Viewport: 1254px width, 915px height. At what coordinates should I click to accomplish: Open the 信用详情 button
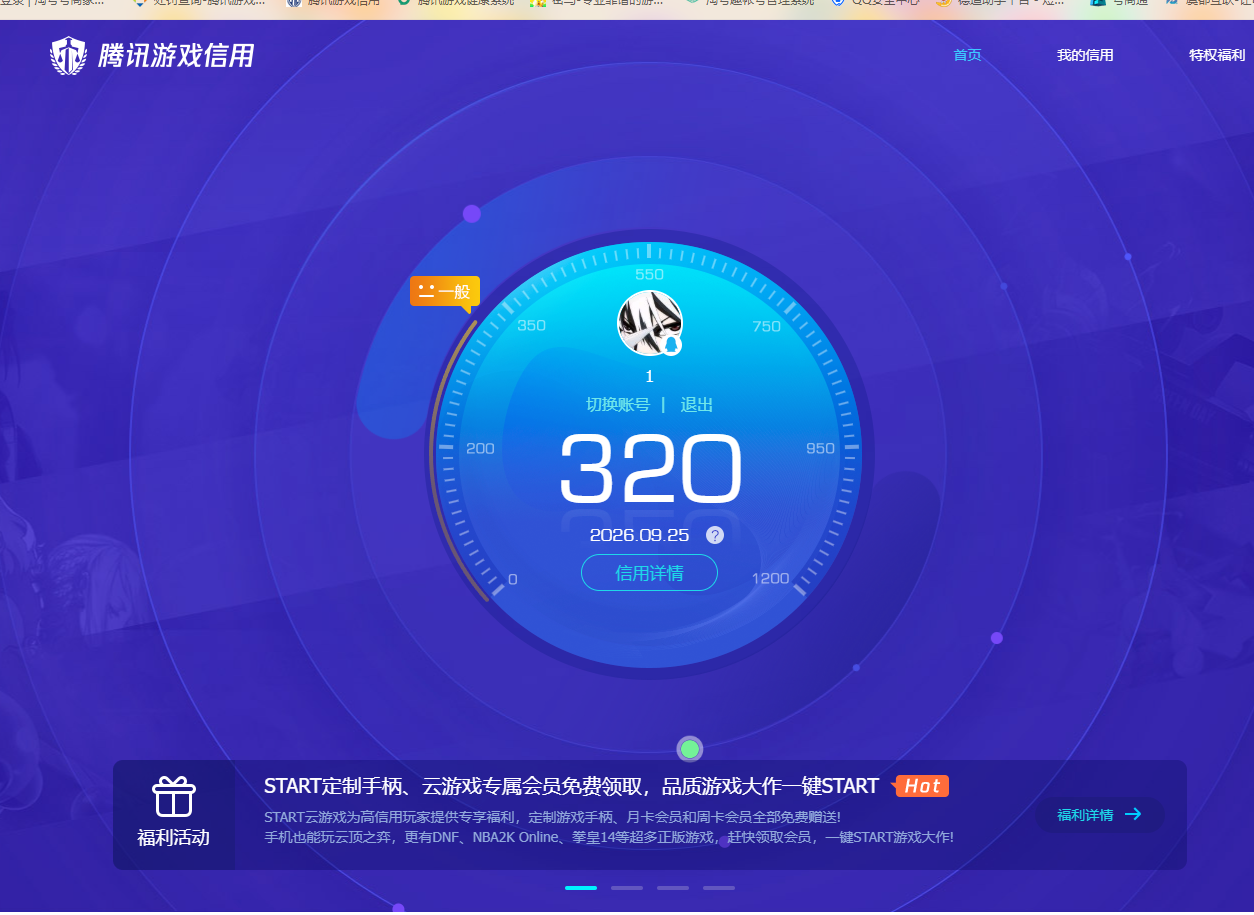(650, 573)
